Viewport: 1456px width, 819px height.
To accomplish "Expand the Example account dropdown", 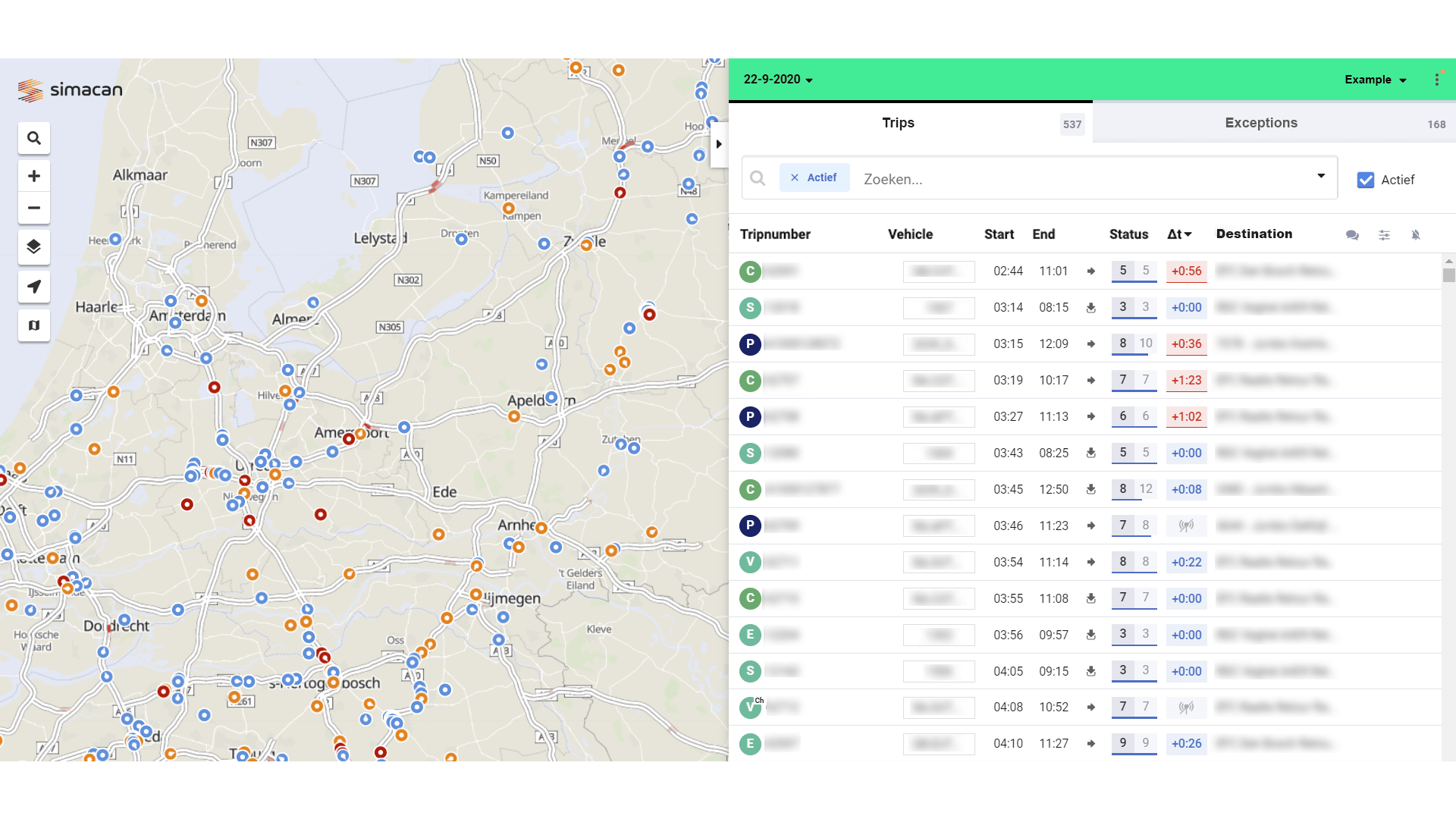I will pyautogui.click(x=1376, y=80).
